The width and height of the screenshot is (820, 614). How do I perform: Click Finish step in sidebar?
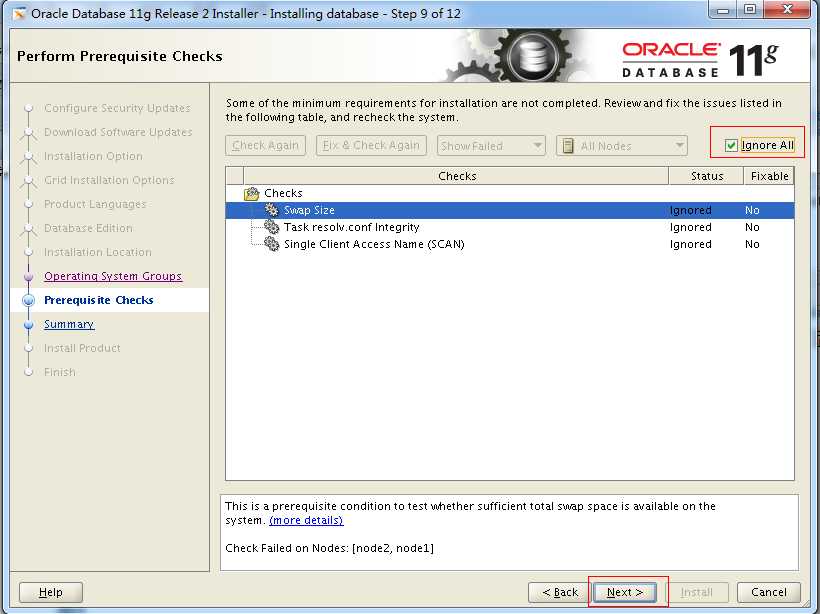click(x=60, y=372)
